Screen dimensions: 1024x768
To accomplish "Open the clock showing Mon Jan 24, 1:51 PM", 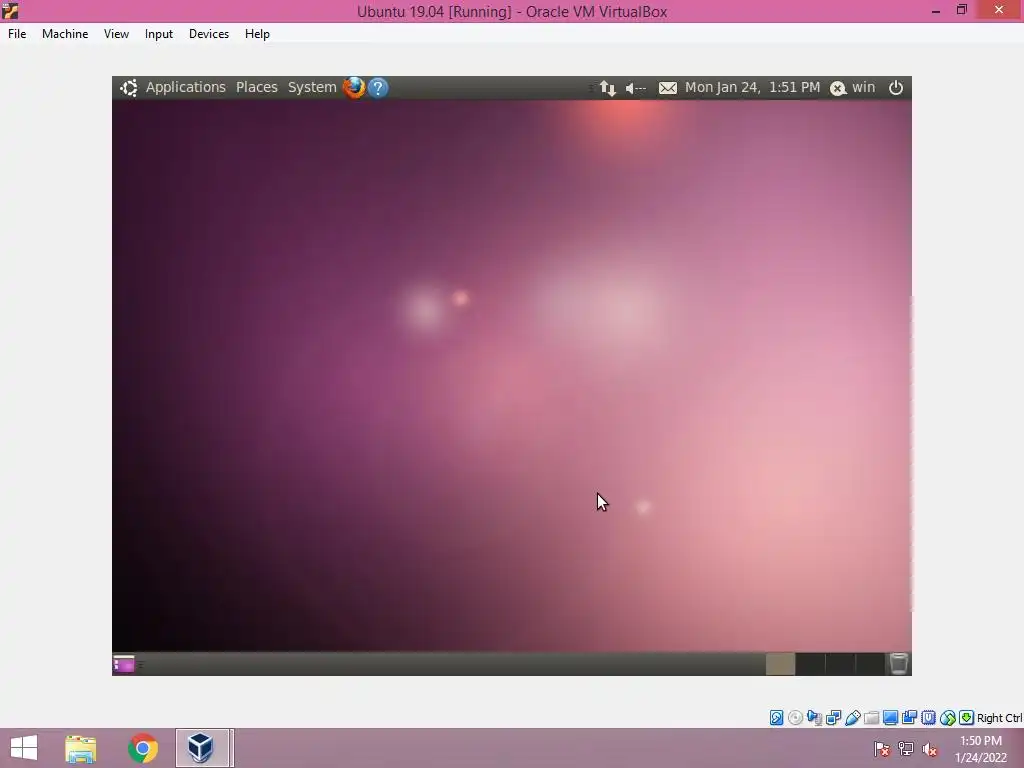I will pyautogui.click(x=752, y=88).
